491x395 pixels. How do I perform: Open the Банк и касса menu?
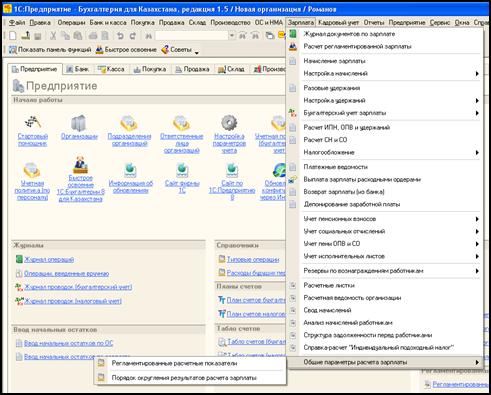(x=108, y=23)
